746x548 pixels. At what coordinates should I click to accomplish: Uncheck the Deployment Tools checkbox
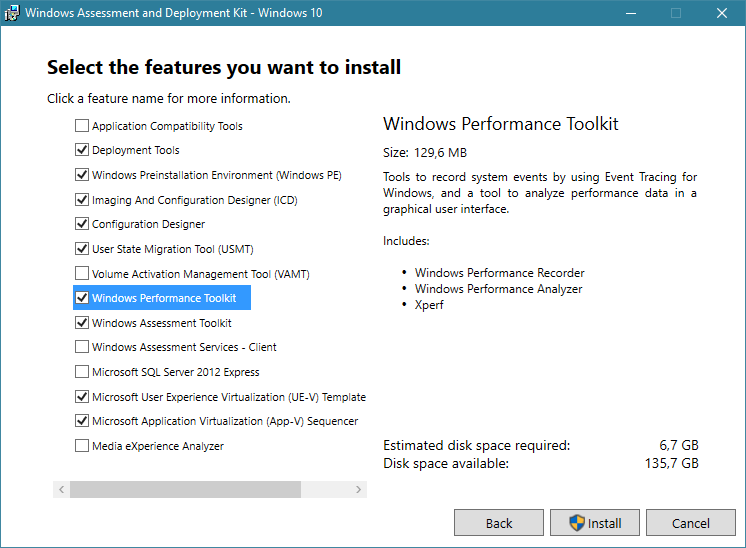coord(82,150)
